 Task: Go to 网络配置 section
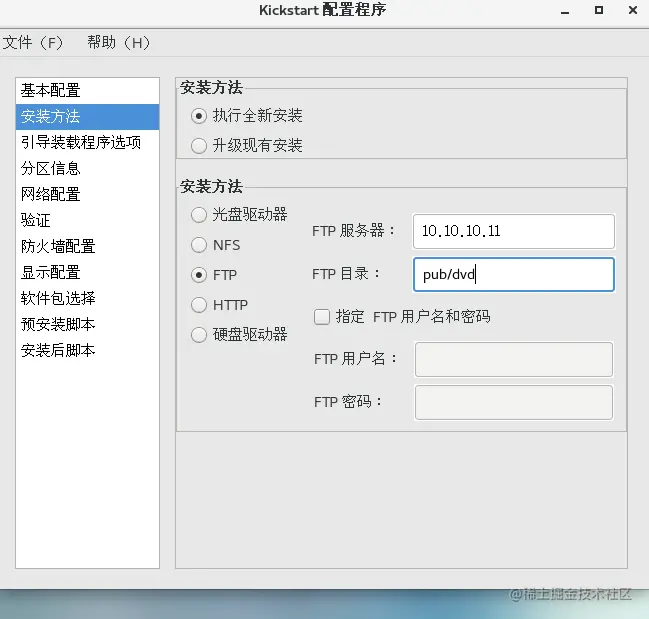(x=87, y=194)
